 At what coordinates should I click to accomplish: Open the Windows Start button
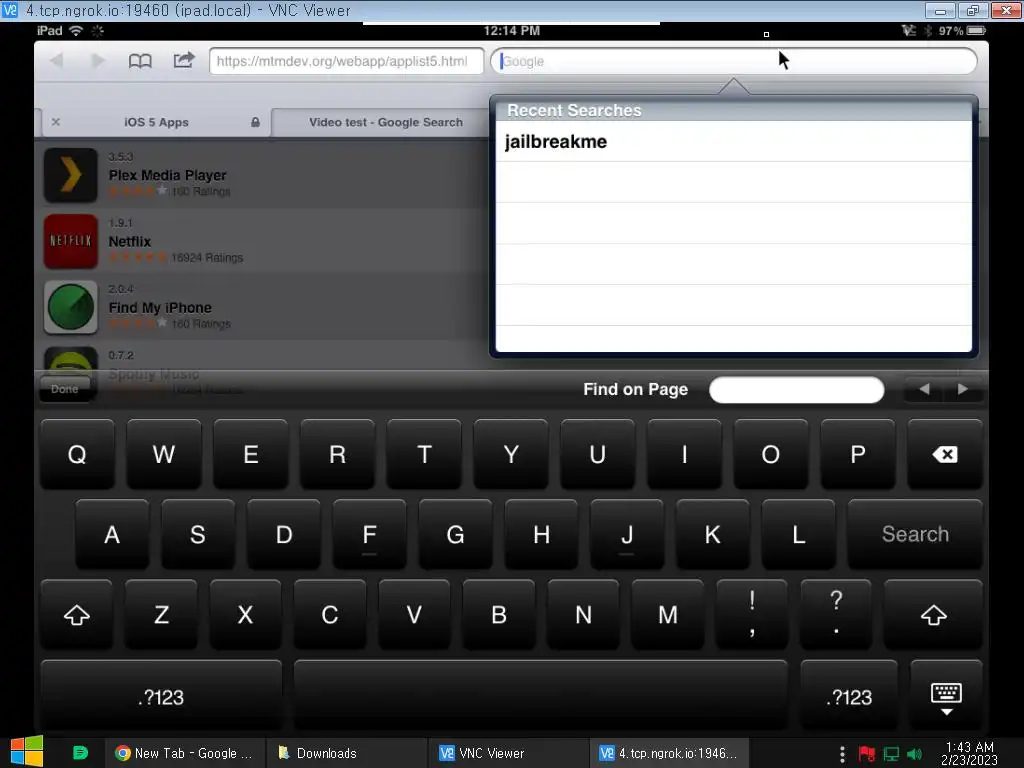click(x=27, y=752)
